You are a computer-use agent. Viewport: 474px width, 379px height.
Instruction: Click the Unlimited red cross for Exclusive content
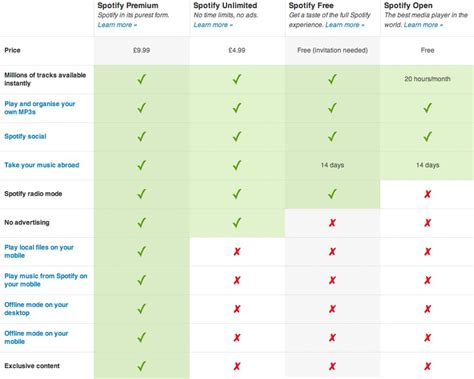237,366
